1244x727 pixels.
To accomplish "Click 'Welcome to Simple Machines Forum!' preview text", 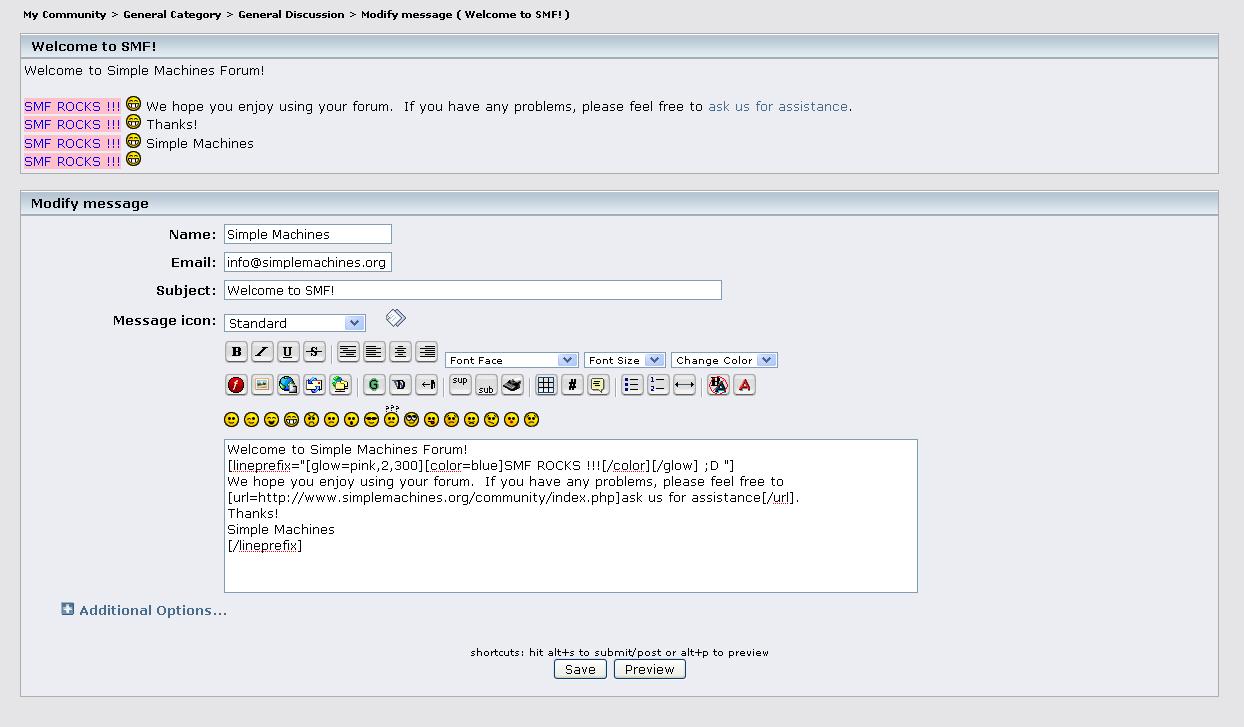I will tap(144, 71).
